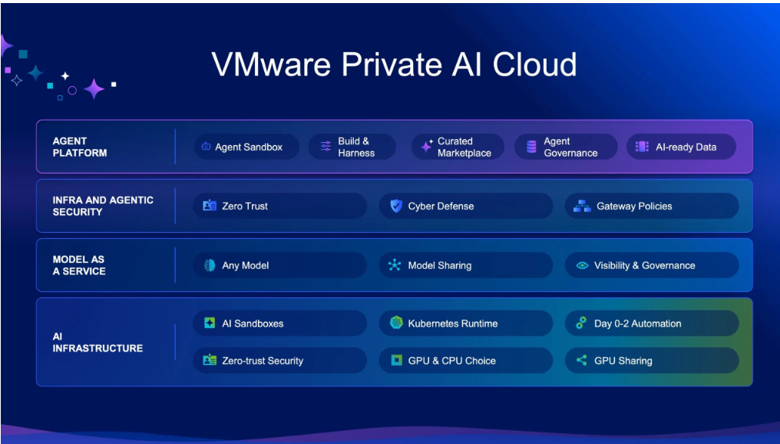780x444 pixels.
Task: Click the Day 0-2 Automation gears icon
Action: pyautogui.click(x=581, y=323)
